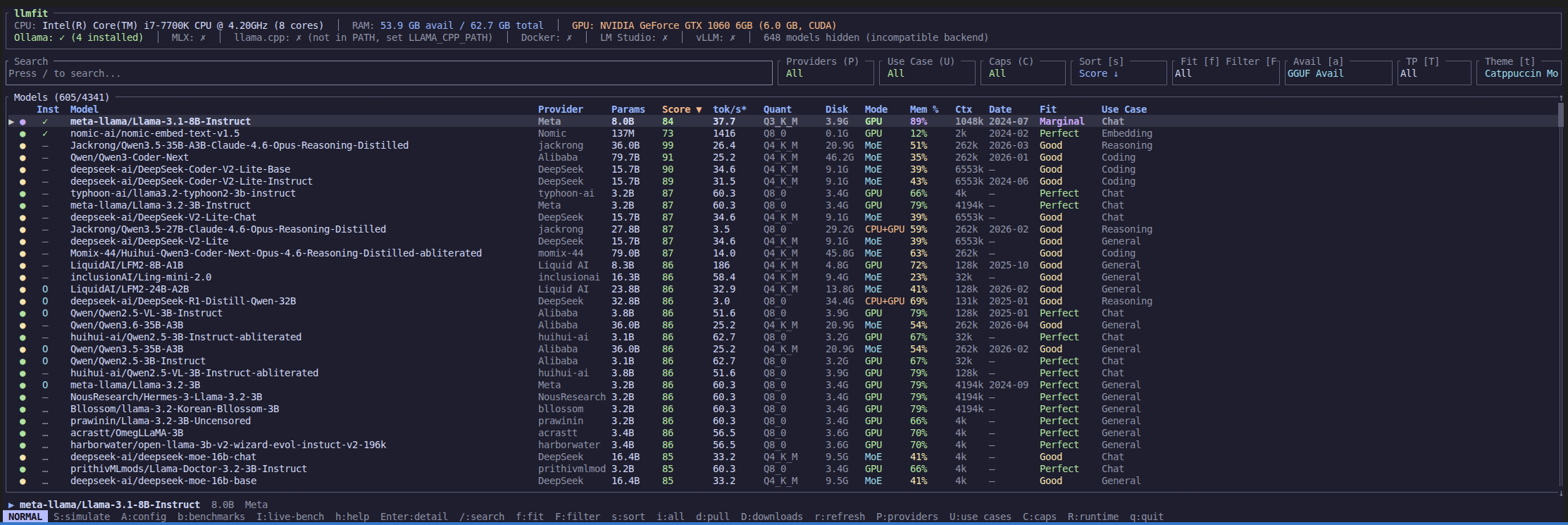Image resolution: width=1568 pixels, height=525 pixels.
Task: Click the 1416 tok/s value of nomic-embed-text
Action: pyautogui.click(x=724, y=133)
